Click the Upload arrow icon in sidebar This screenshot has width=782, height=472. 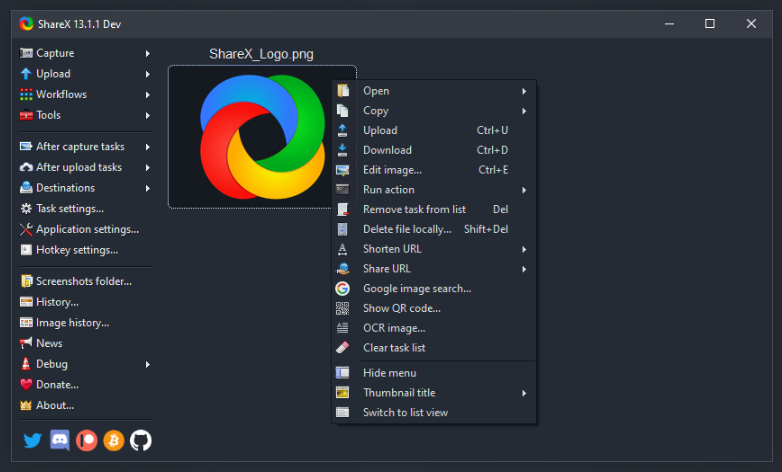[x=26, y=74]
